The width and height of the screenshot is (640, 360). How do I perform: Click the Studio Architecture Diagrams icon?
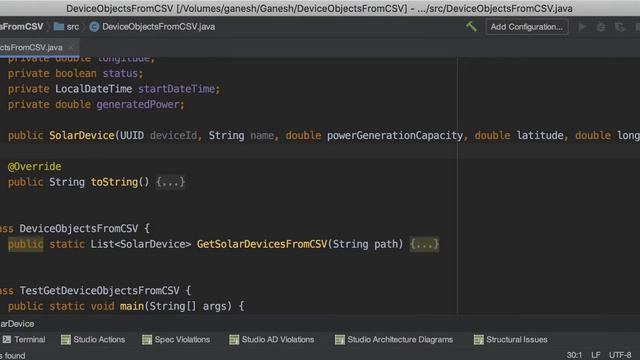[x=340, y=340]
